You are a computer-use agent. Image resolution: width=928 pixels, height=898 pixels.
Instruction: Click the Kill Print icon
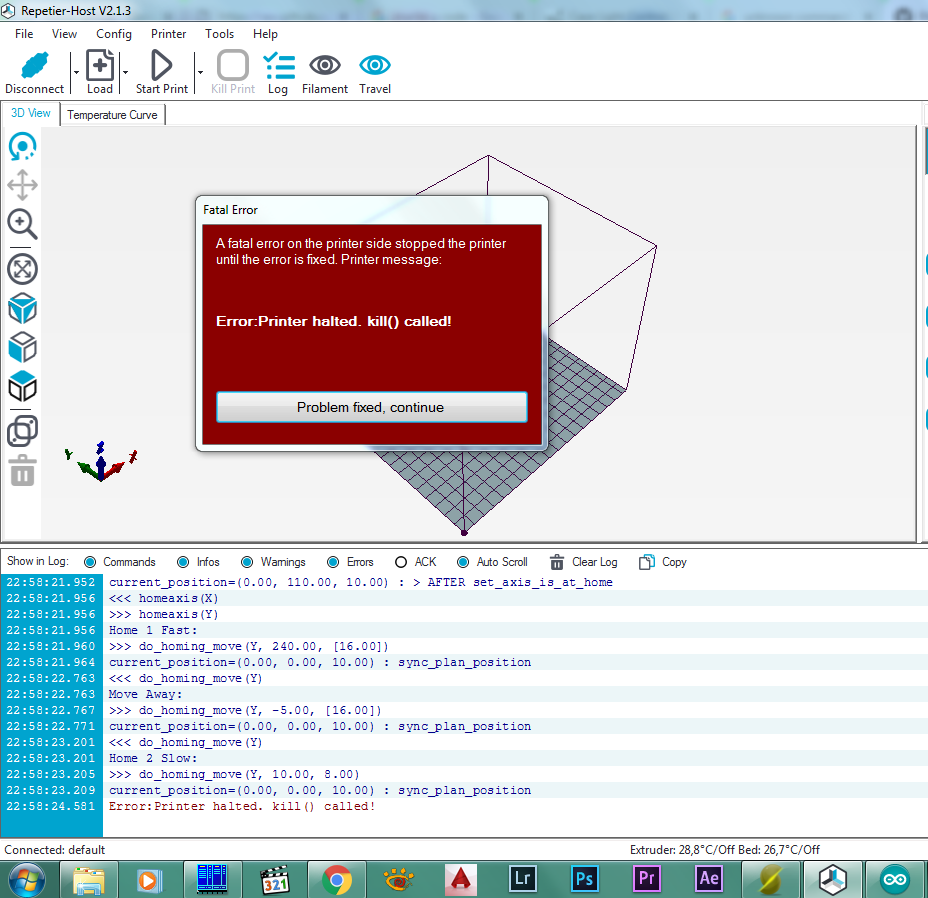(x=233, y=65)
